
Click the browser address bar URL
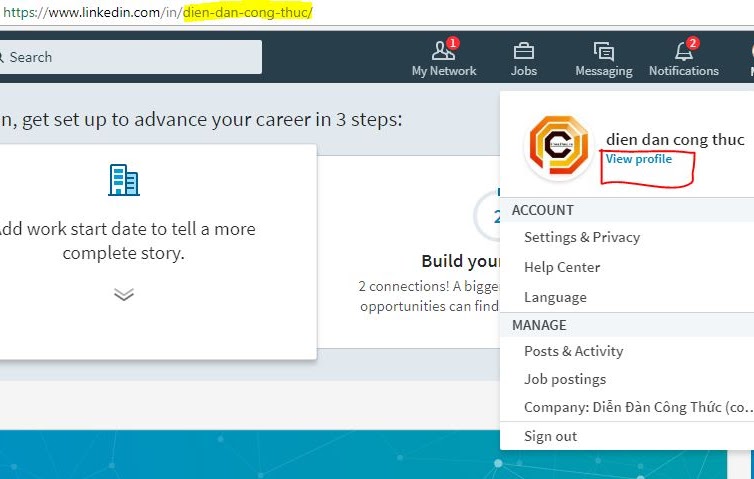pos(158,12)
